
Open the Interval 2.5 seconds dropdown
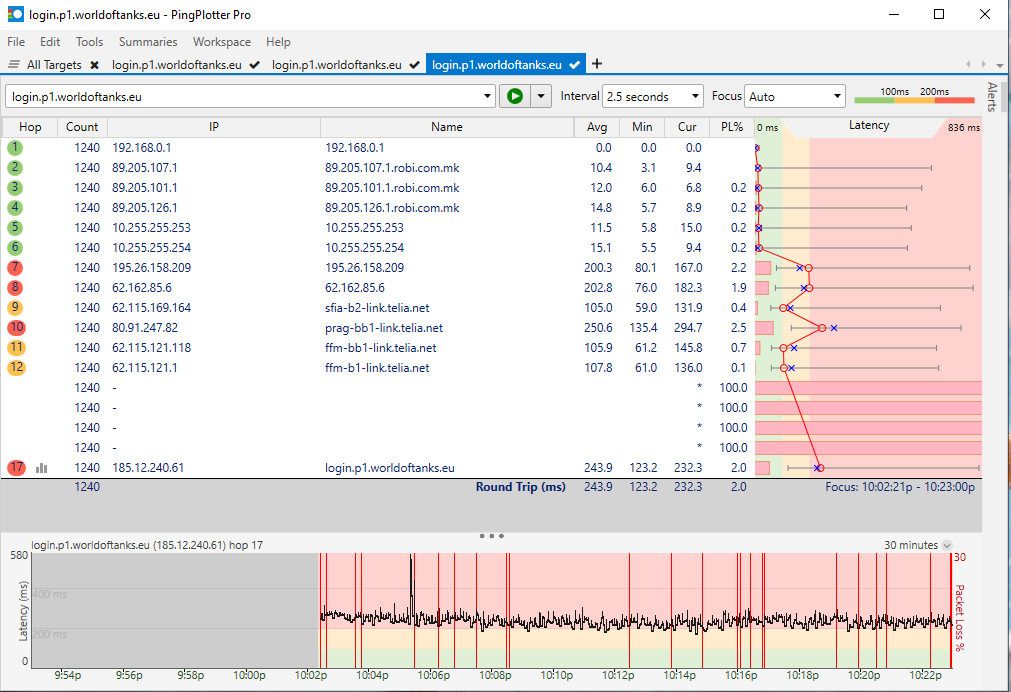[653, 96]
